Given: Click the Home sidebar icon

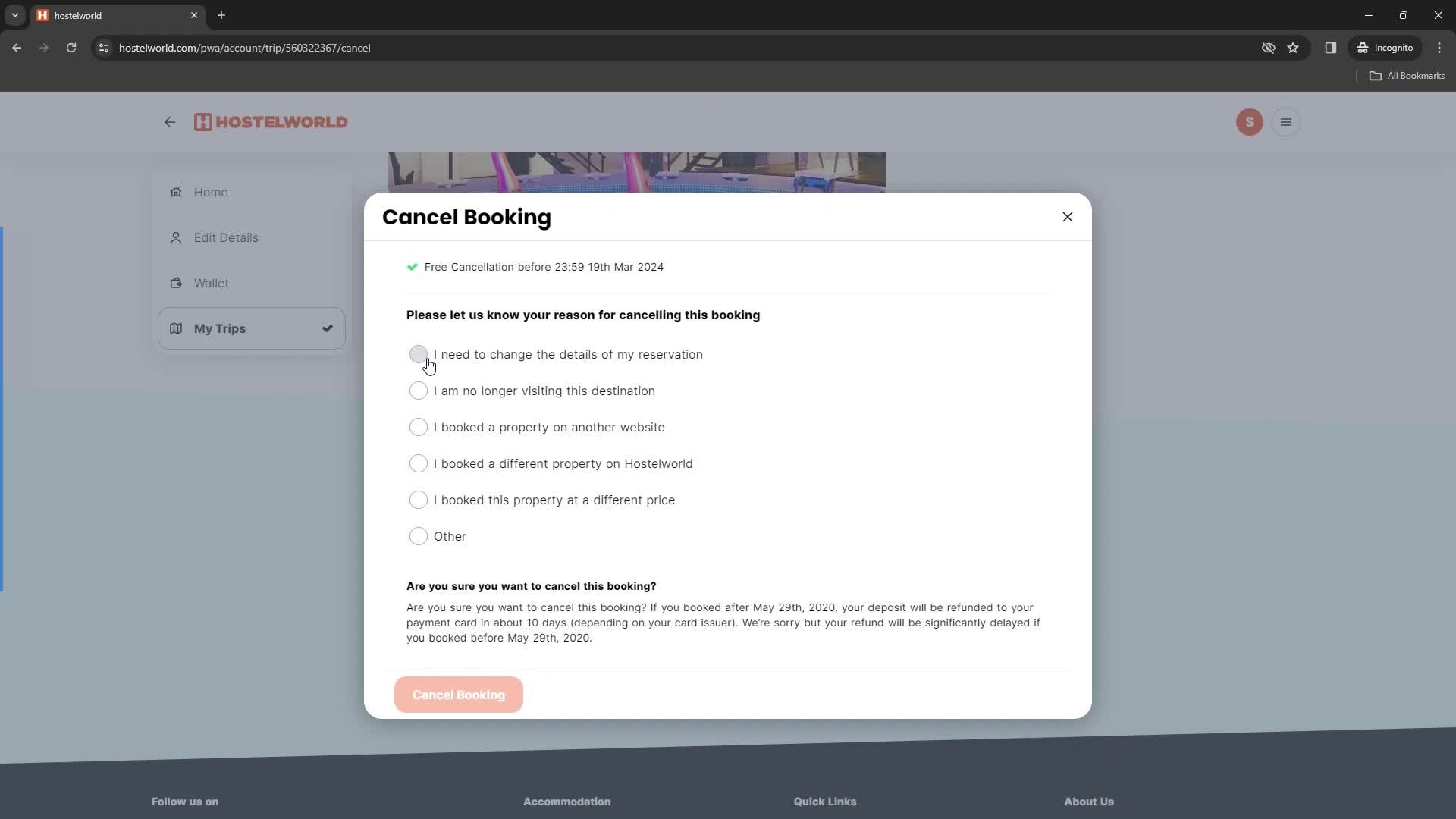Looking at the screenshot, I should coord(176,192).
